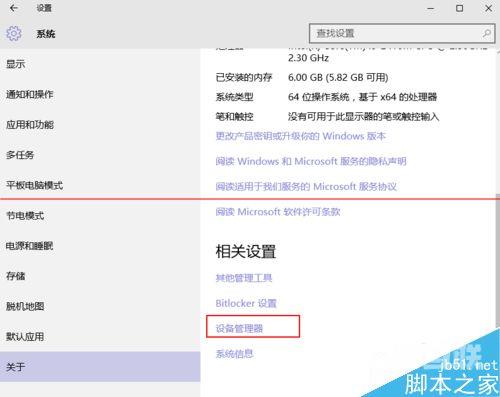
Task: Open 更改产品密钥或升级你的 Windows 版本 link
Action: [301, 136]
